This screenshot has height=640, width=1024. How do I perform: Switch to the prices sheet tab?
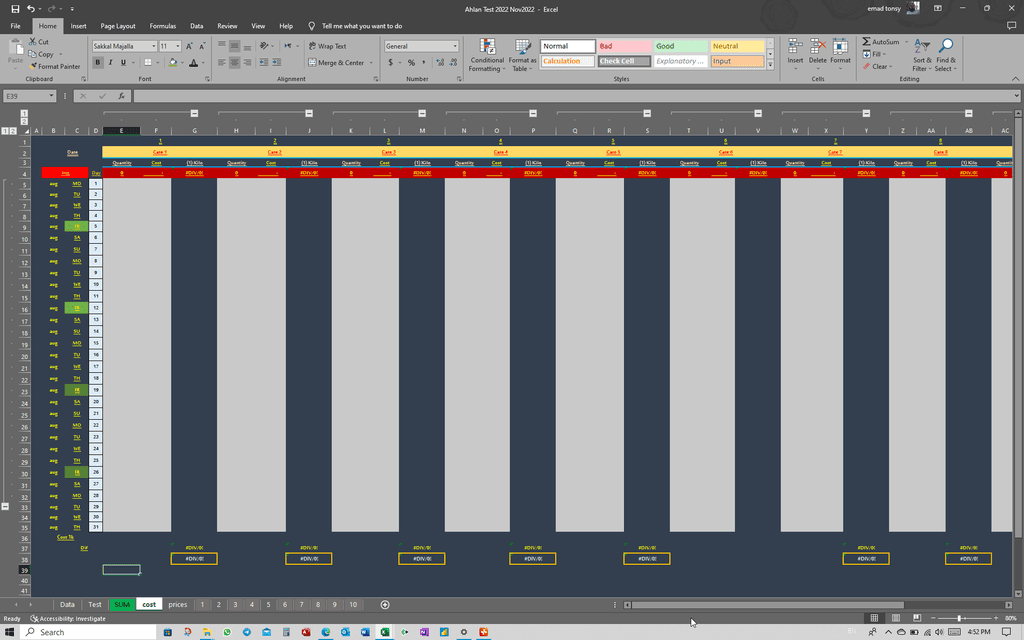178,605
